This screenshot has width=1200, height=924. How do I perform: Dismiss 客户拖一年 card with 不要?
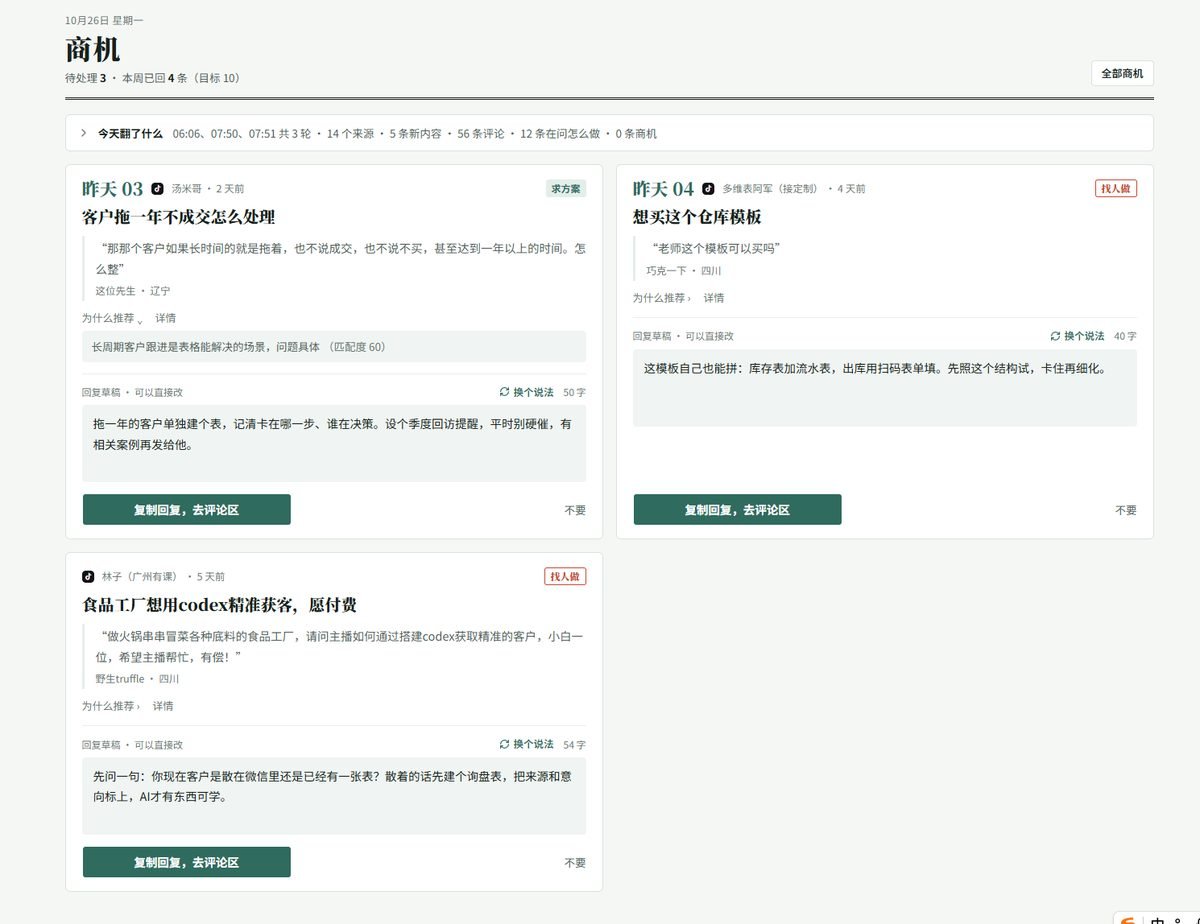click(575, 510)
